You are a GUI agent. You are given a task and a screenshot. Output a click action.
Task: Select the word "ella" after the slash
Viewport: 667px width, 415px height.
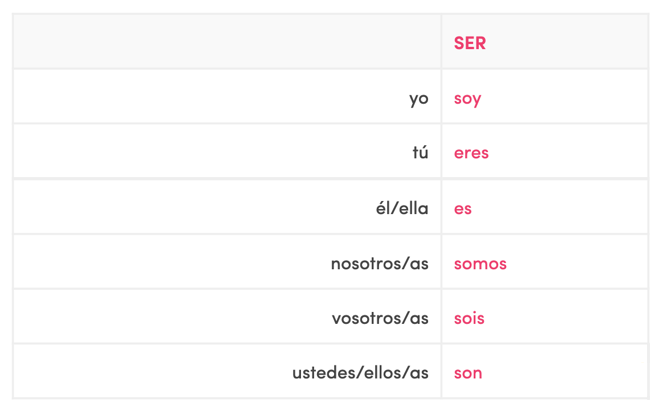pyautogui.click(x=414, y=208)
